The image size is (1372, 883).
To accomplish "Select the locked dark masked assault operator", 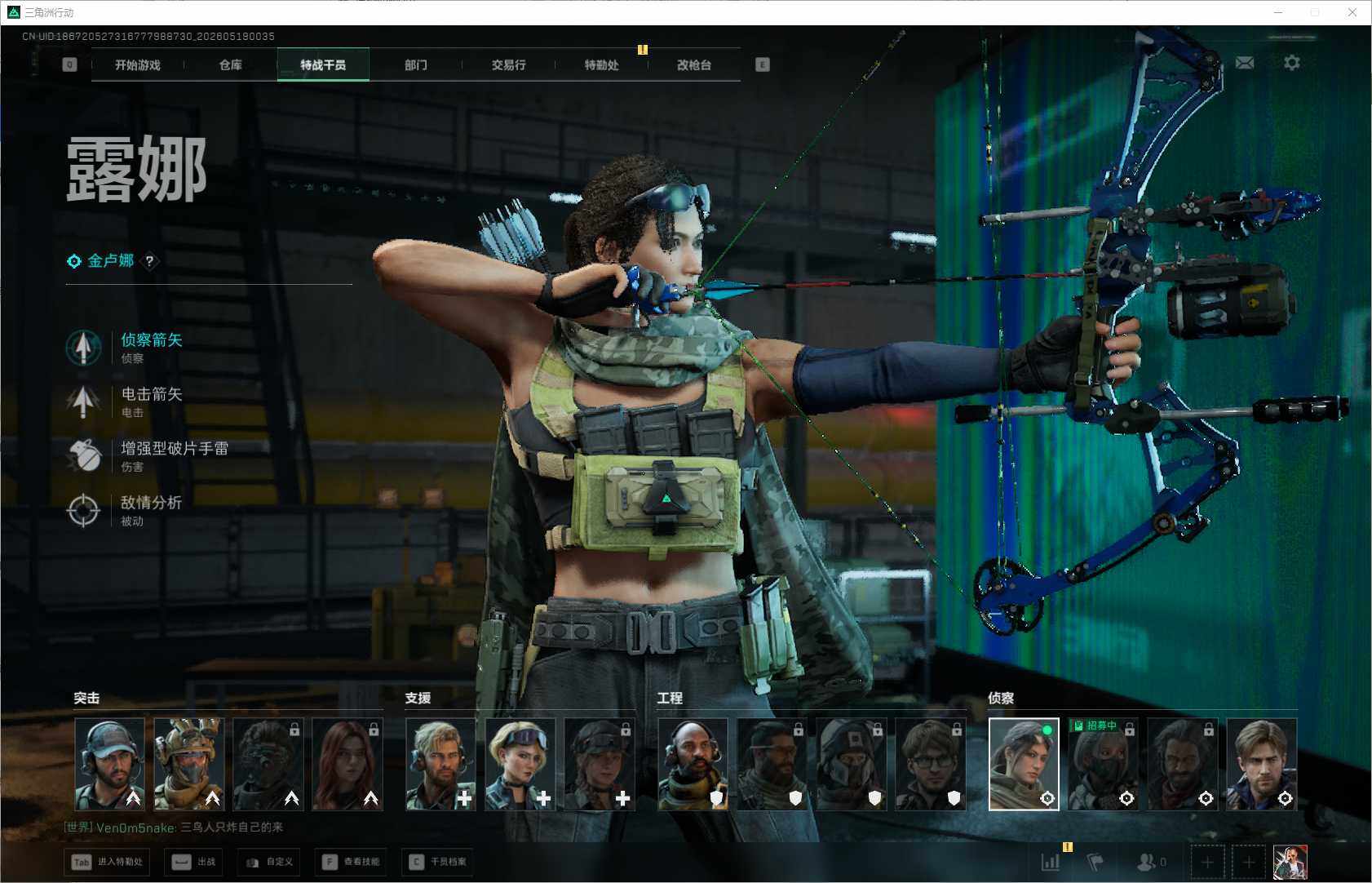I will (x=268, y=764).
